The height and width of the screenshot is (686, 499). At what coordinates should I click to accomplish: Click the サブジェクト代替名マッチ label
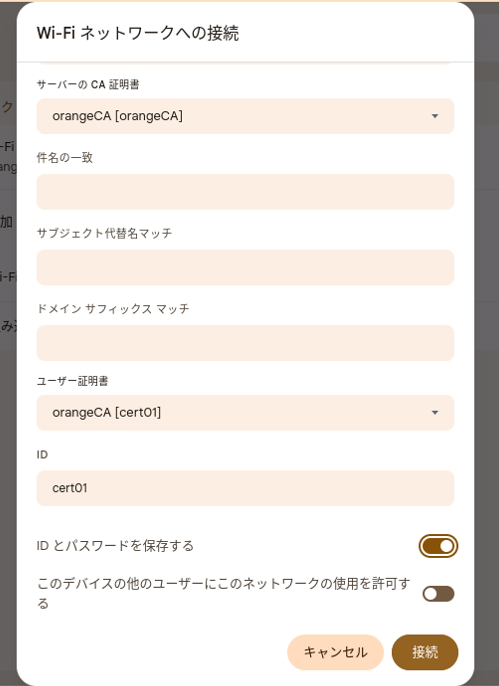[x=105, y=233]
